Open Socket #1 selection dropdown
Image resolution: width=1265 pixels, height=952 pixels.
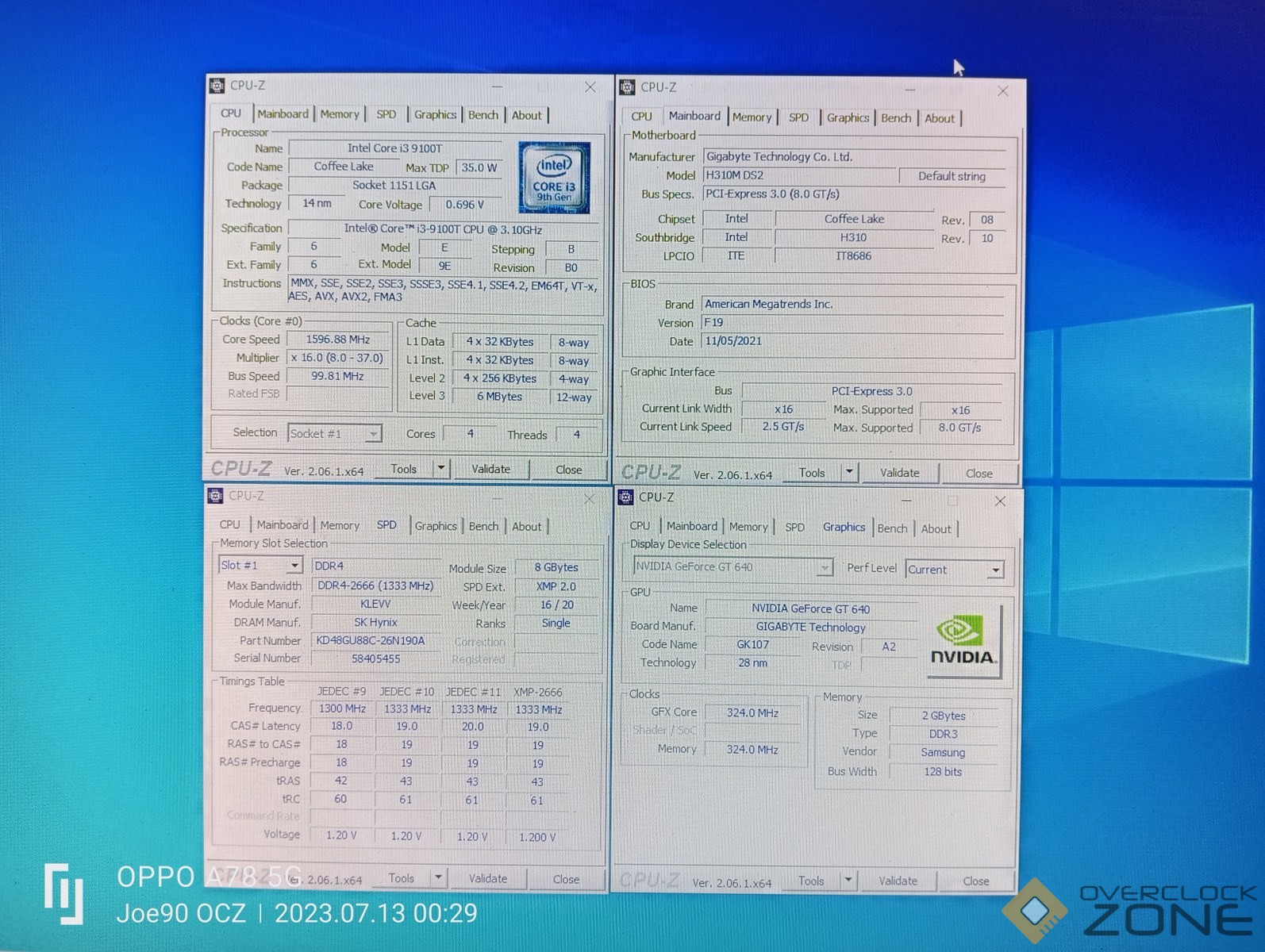[373, 434]
